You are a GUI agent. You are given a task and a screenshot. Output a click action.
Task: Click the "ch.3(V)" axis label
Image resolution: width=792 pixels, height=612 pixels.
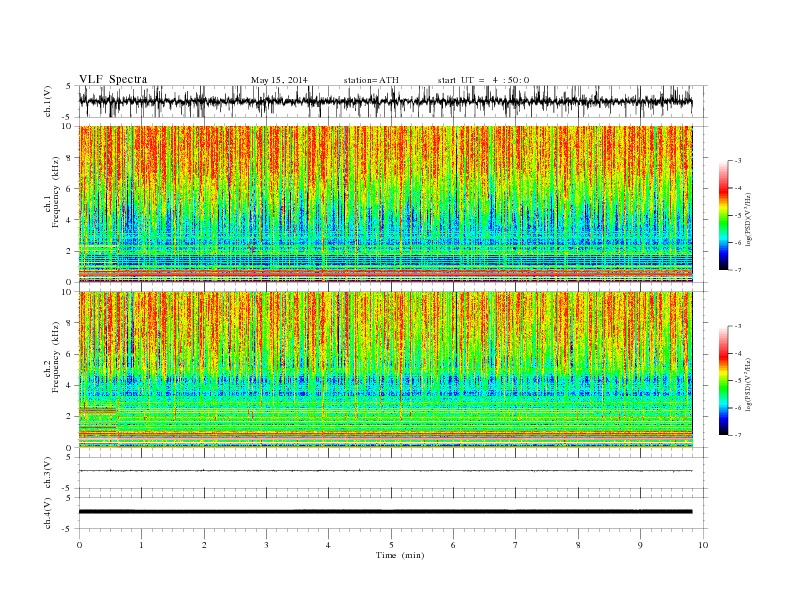coord(48,473)
